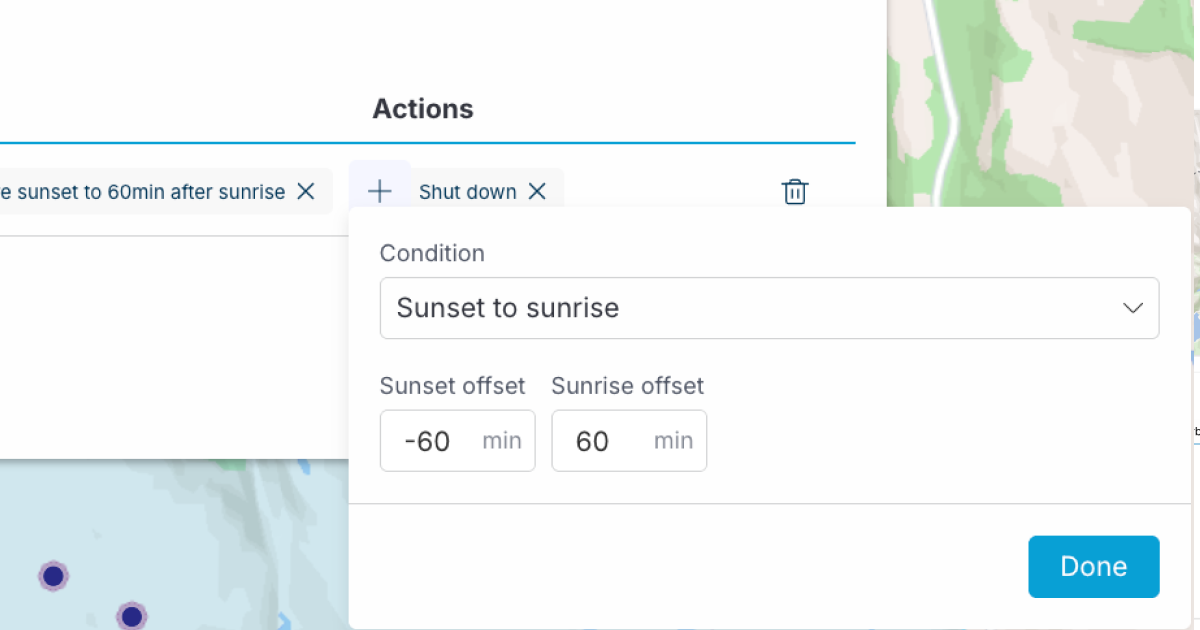
Task: Click the Sunrise offset label
Action: (x=628, y=386)
